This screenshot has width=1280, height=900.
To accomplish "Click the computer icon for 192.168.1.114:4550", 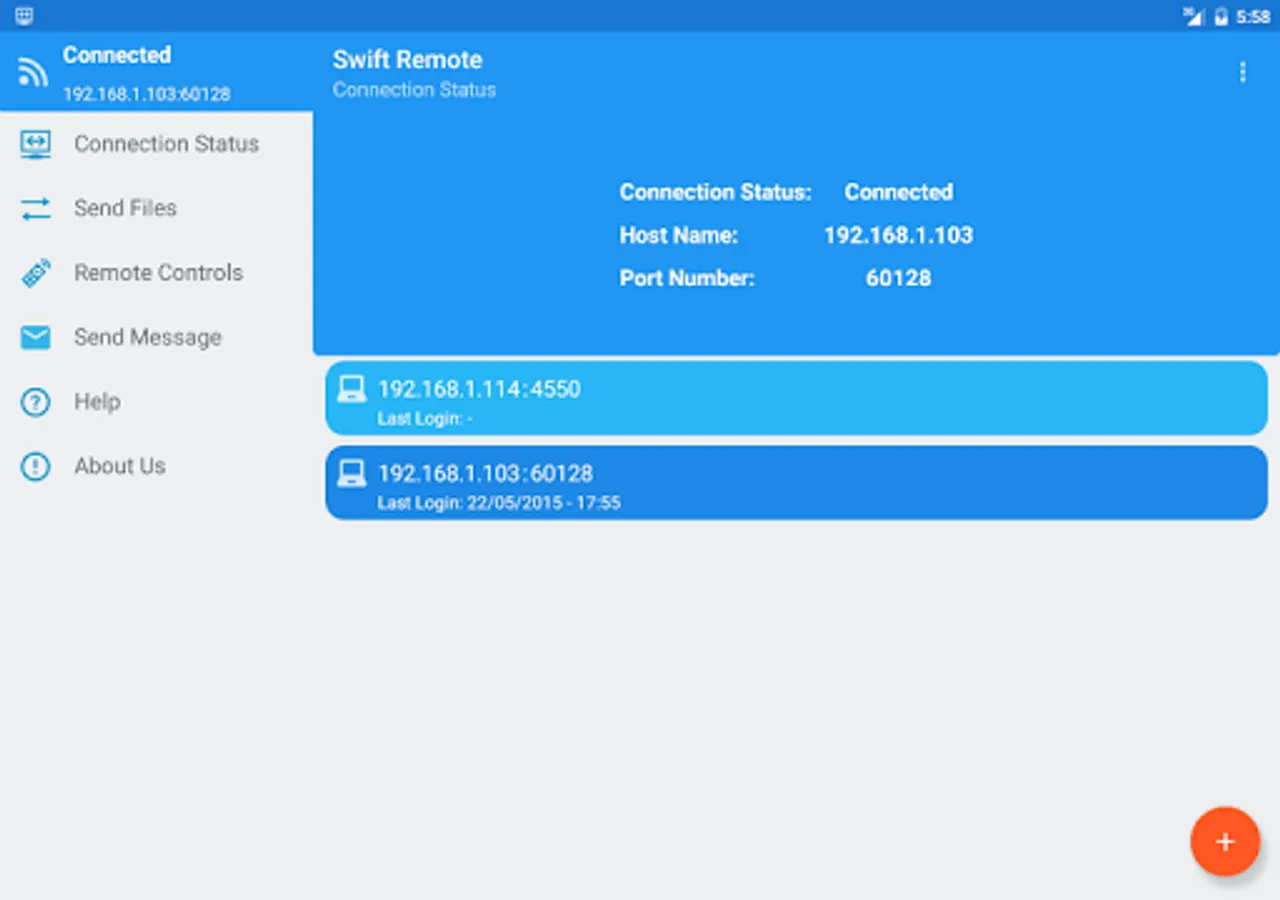I will (x=352, y=389).
